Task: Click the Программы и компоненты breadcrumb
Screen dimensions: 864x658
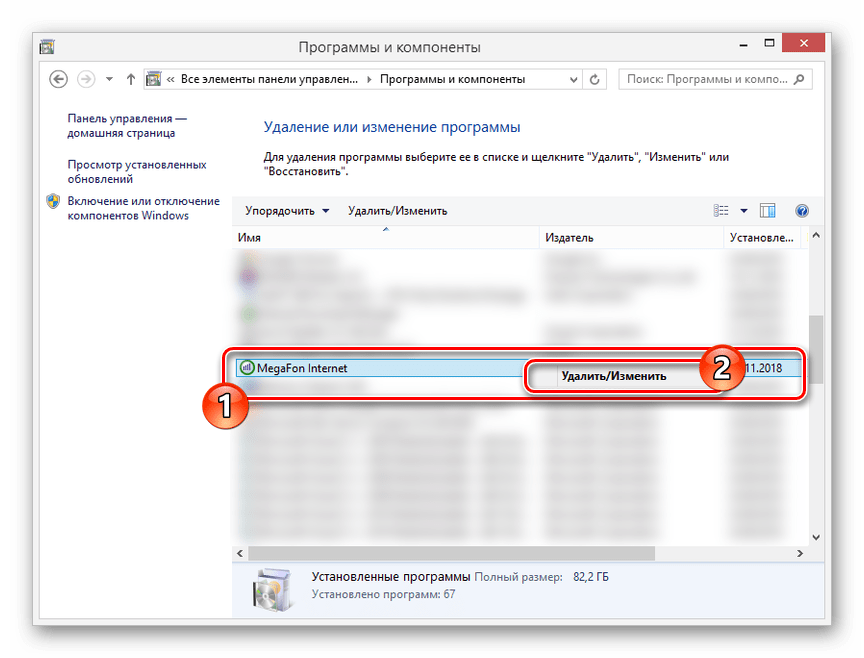Action: pyautogui.click(x=452, y=79)
